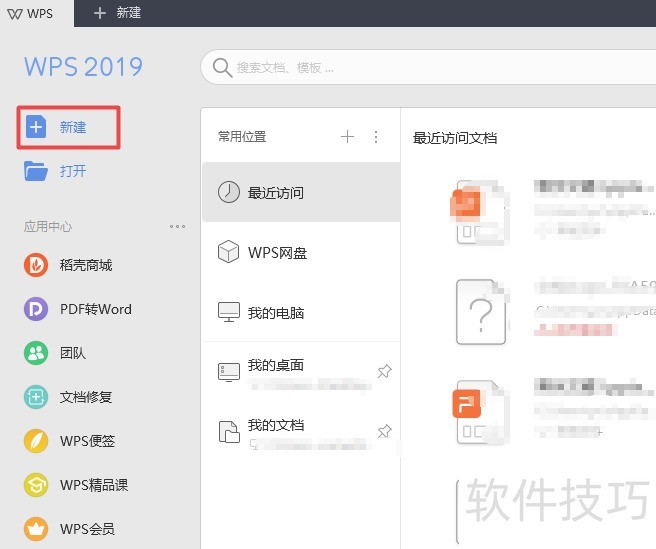Click the 应用中心 section label
The image size is (656, 549).
coord(48,226)
